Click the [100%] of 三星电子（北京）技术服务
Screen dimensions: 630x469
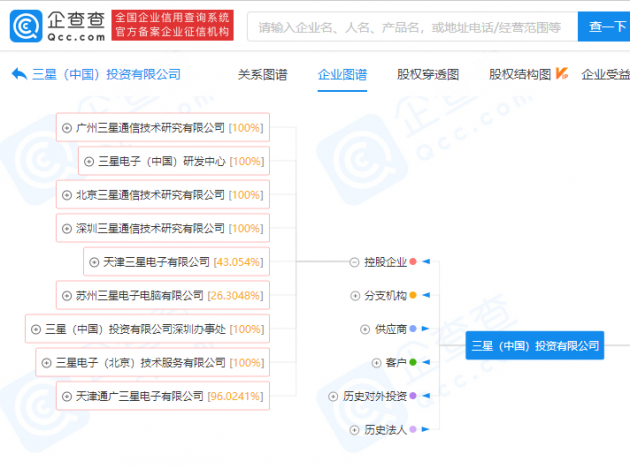click(x=247, y=363)
